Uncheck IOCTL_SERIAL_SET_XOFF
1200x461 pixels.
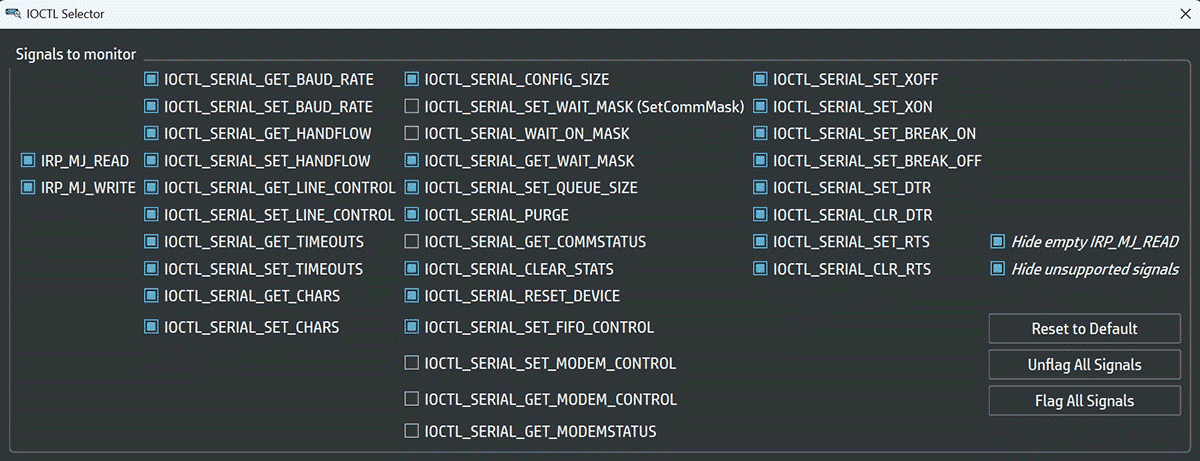761,79
